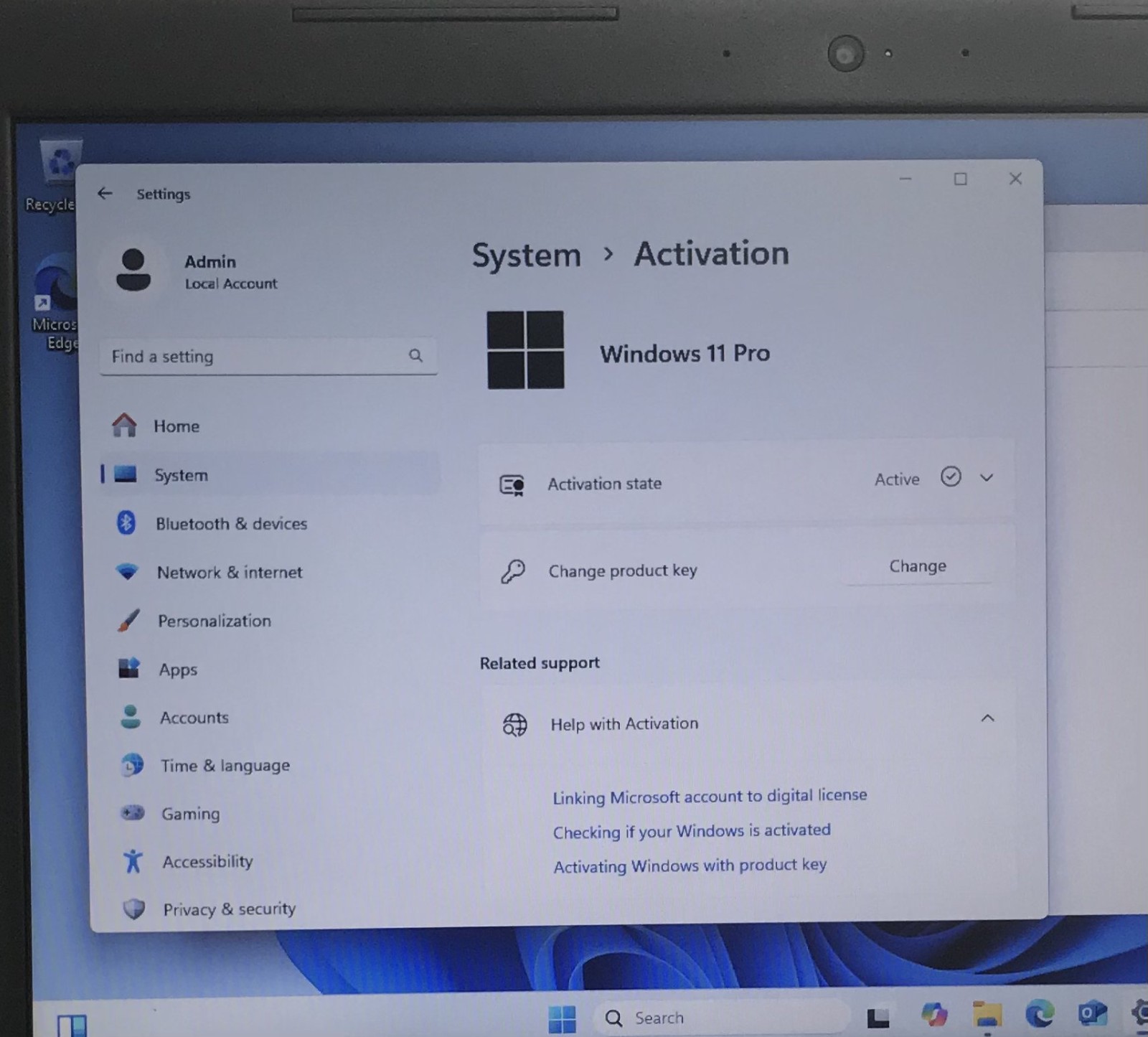This screenshot has height=1037, width=1148.
Task: Open the Admin account profile picture
Action: coord(133,271)
